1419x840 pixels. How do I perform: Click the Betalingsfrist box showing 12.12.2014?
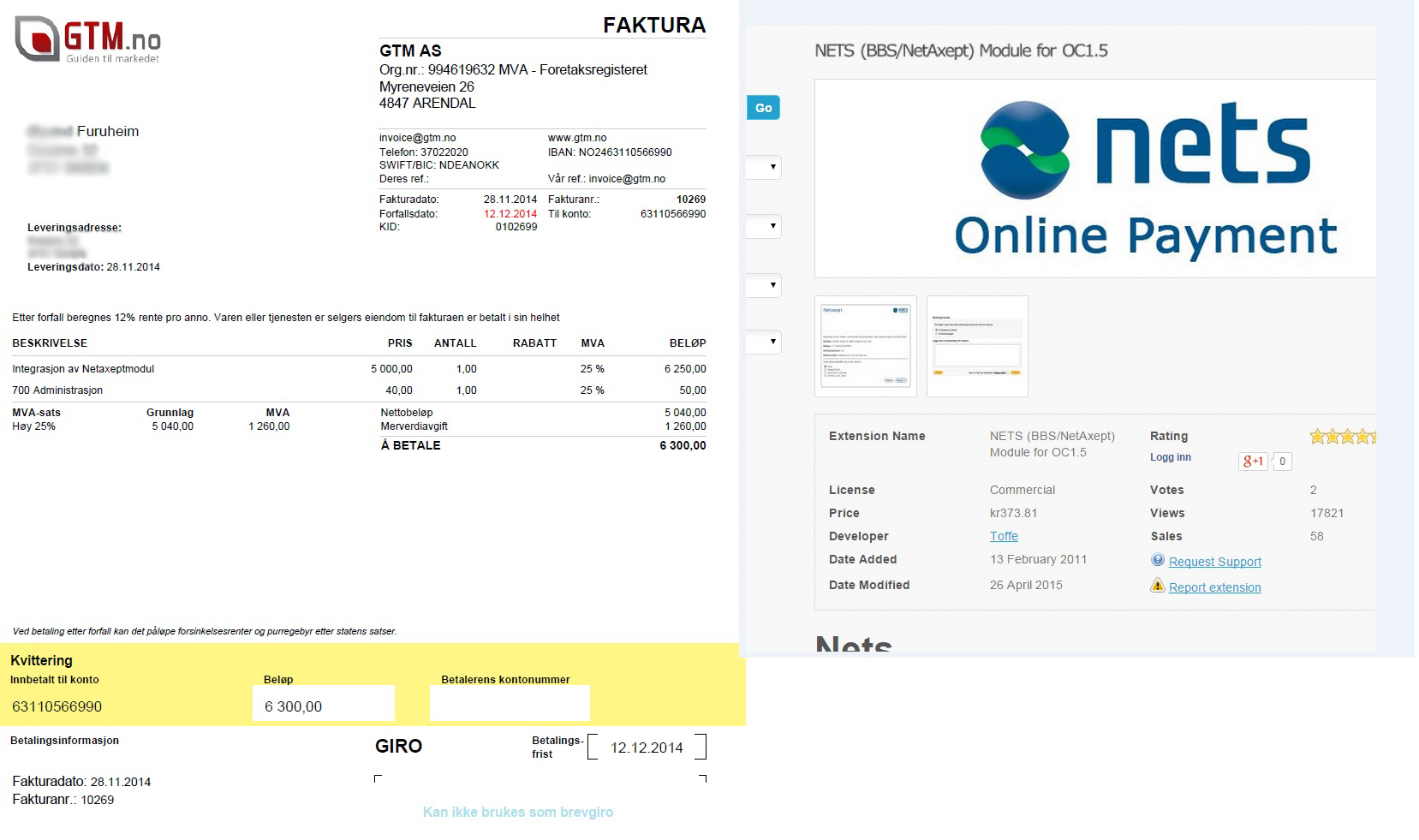coord(647,747)
